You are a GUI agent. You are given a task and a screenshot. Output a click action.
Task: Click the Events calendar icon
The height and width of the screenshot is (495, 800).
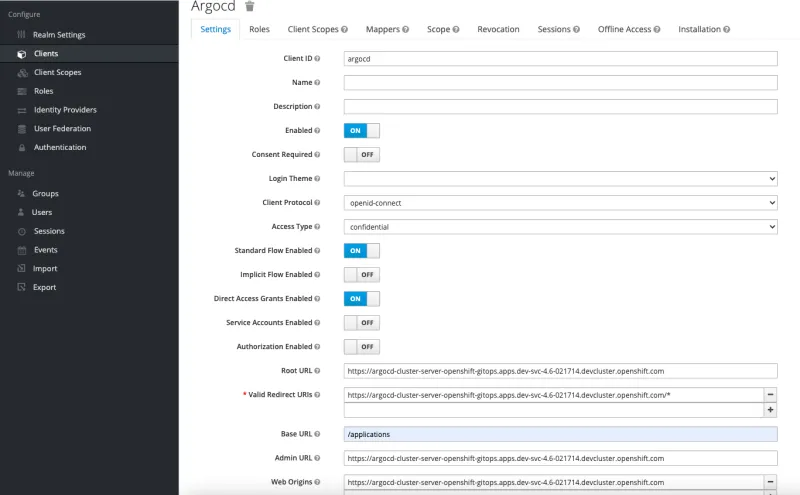(x=21, y=250)
